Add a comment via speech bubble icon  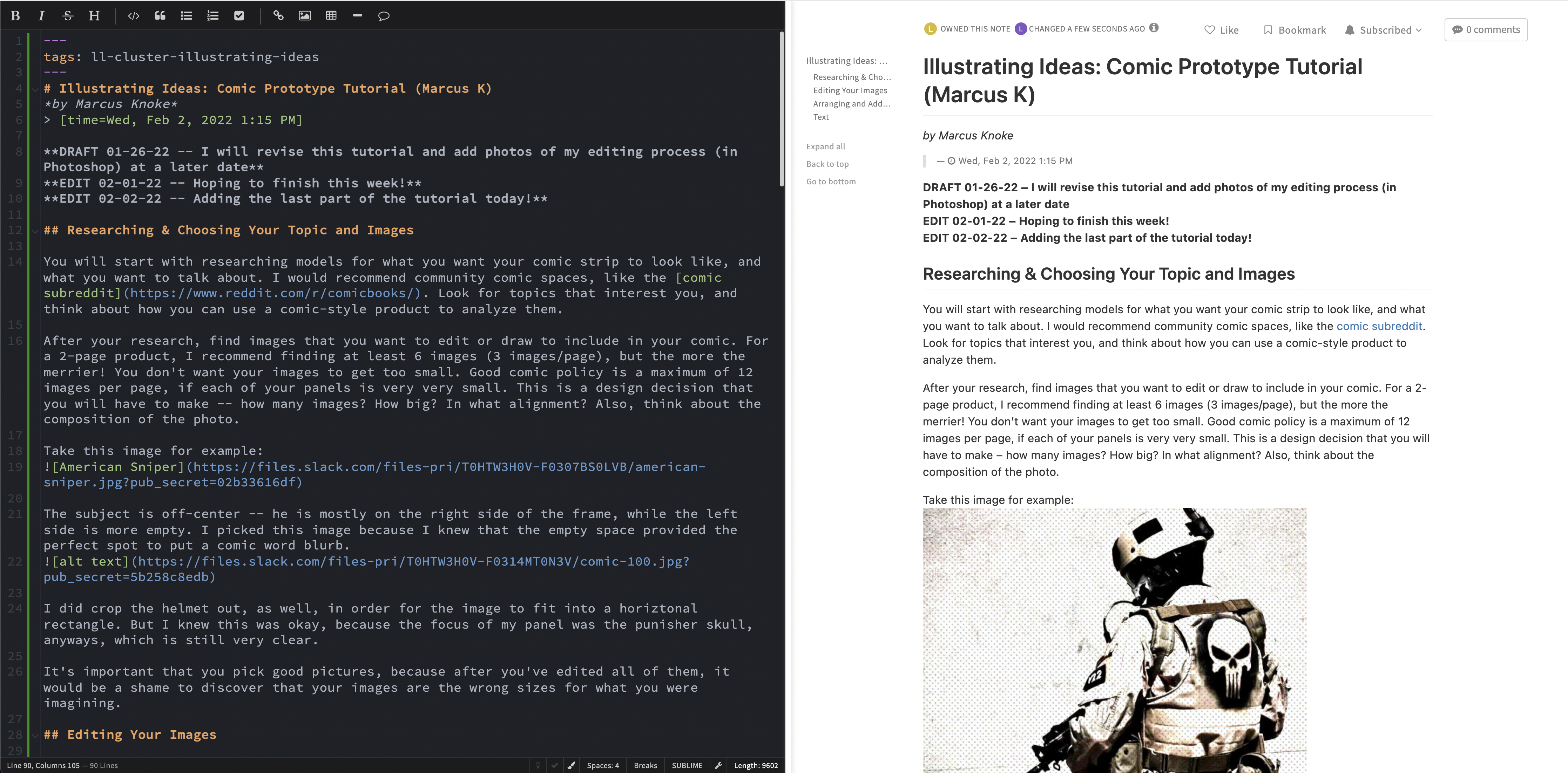point(384,16)
